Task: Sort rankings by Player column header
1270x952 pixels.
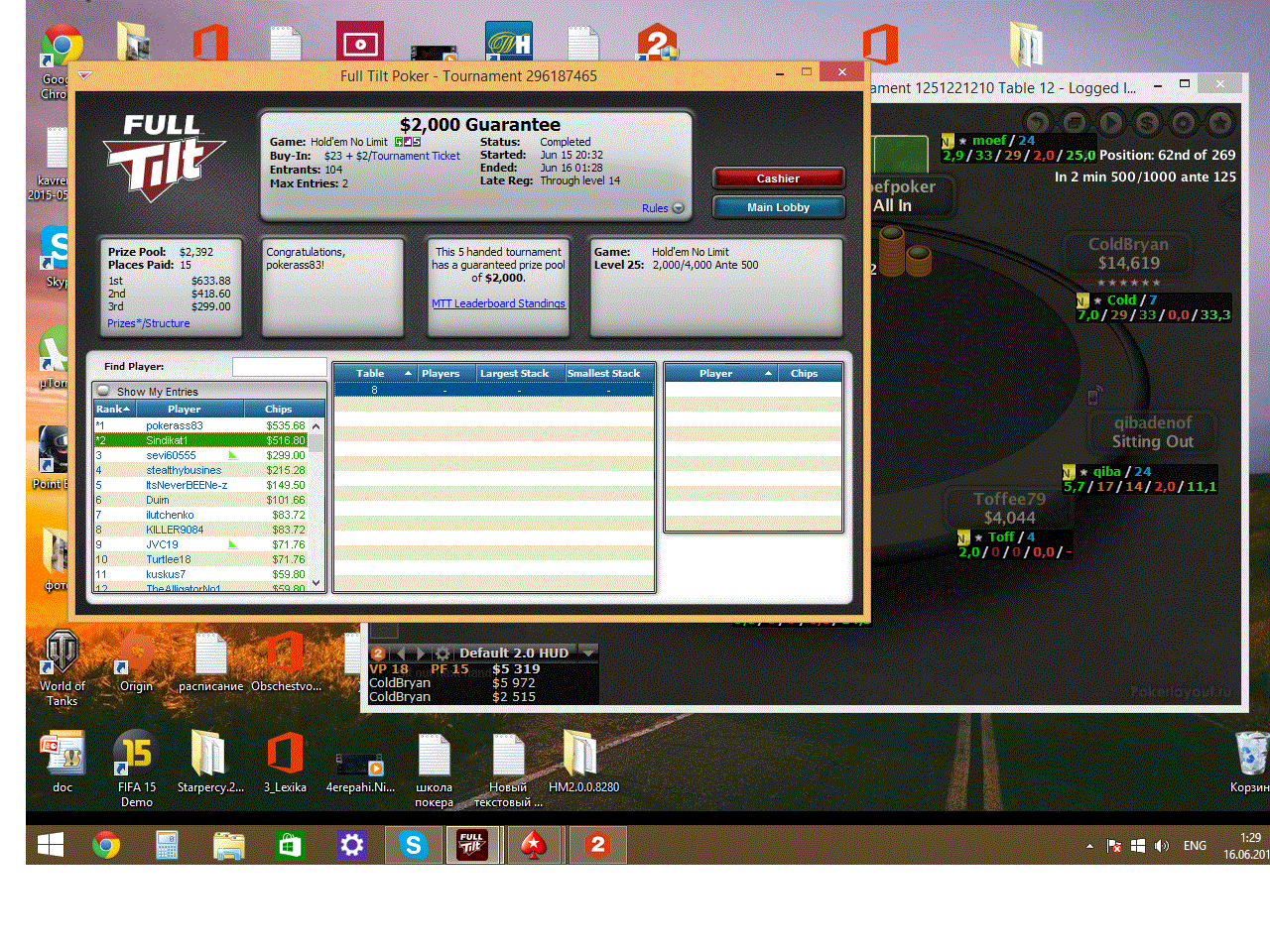Action: click(x=189, y=409)
